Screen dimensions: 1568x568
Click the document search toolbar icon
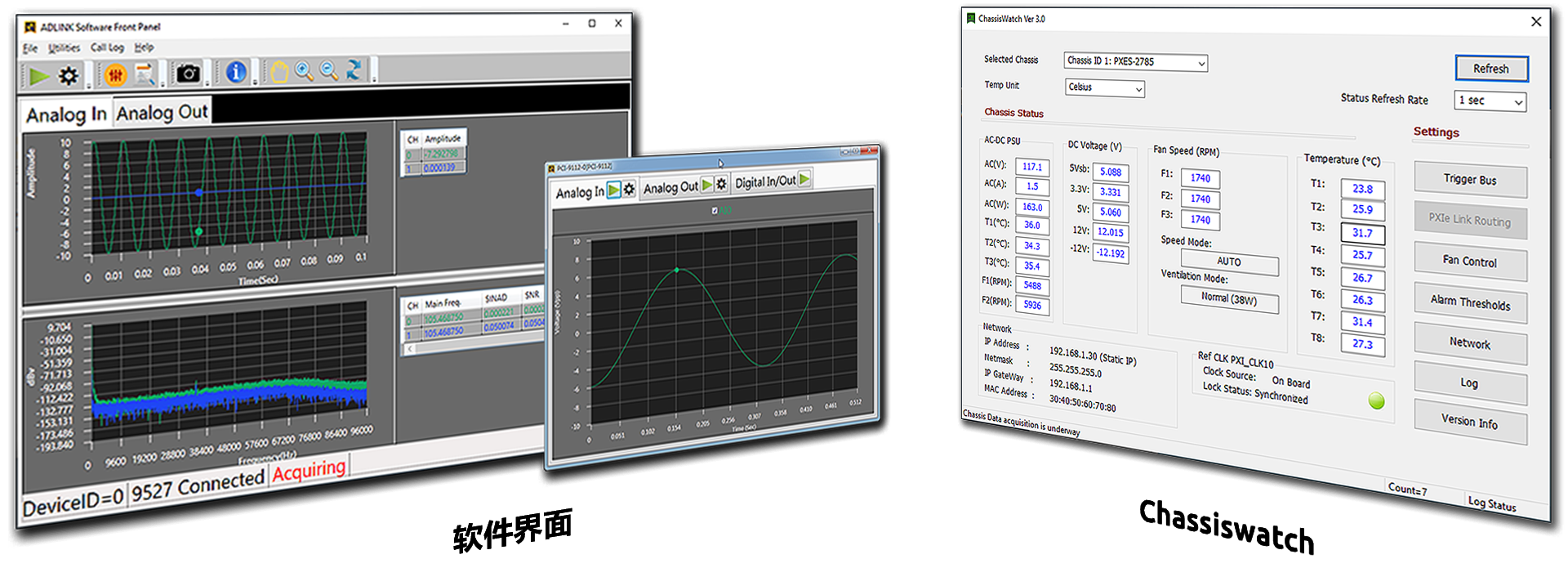[x=145, y=74]
